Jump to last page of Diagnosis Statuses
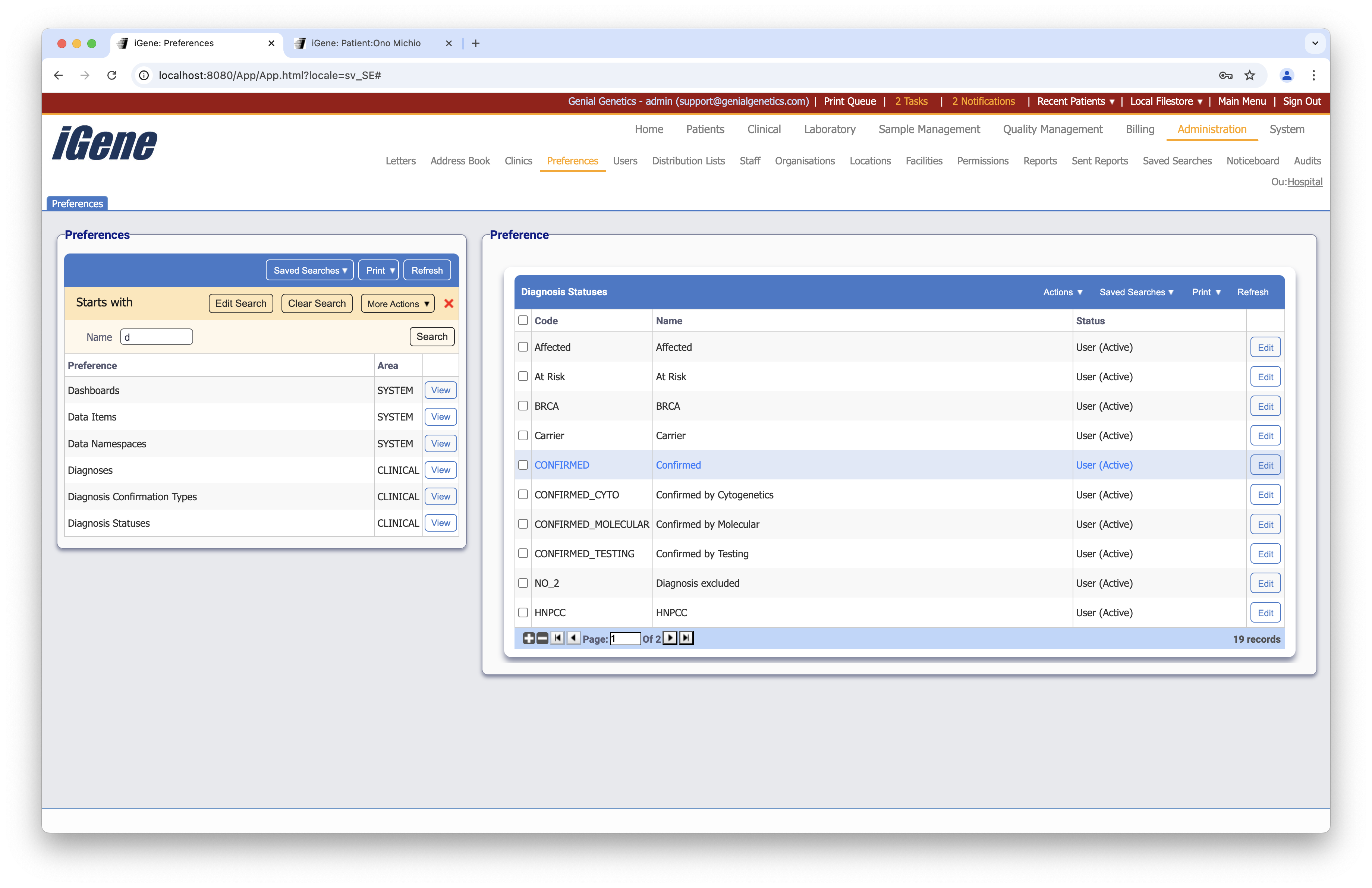This screenshot has width=1372, height=888. click(686, 638)
